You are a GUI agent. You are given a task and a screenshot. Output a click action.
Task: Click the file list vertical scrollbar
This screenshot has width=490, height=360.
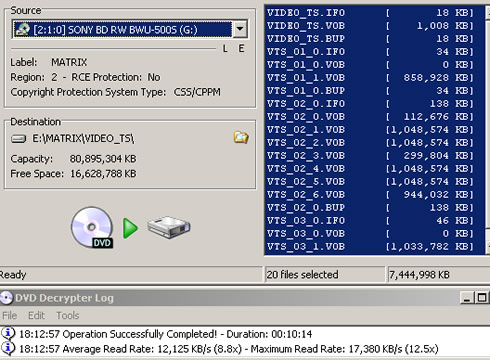(487, 130)
